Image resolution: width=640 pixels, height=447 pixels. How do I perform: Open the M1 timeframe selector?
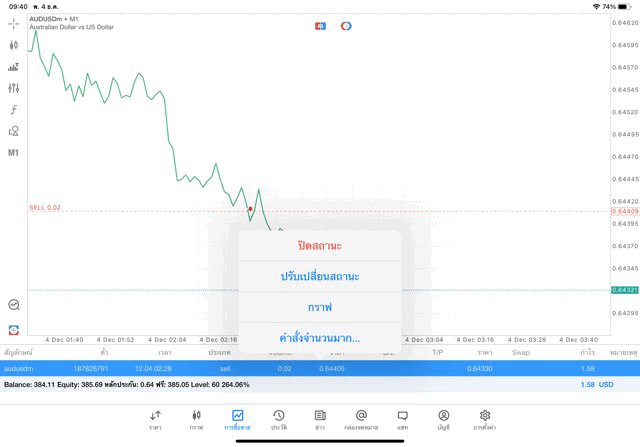click(x=13, y=153)
